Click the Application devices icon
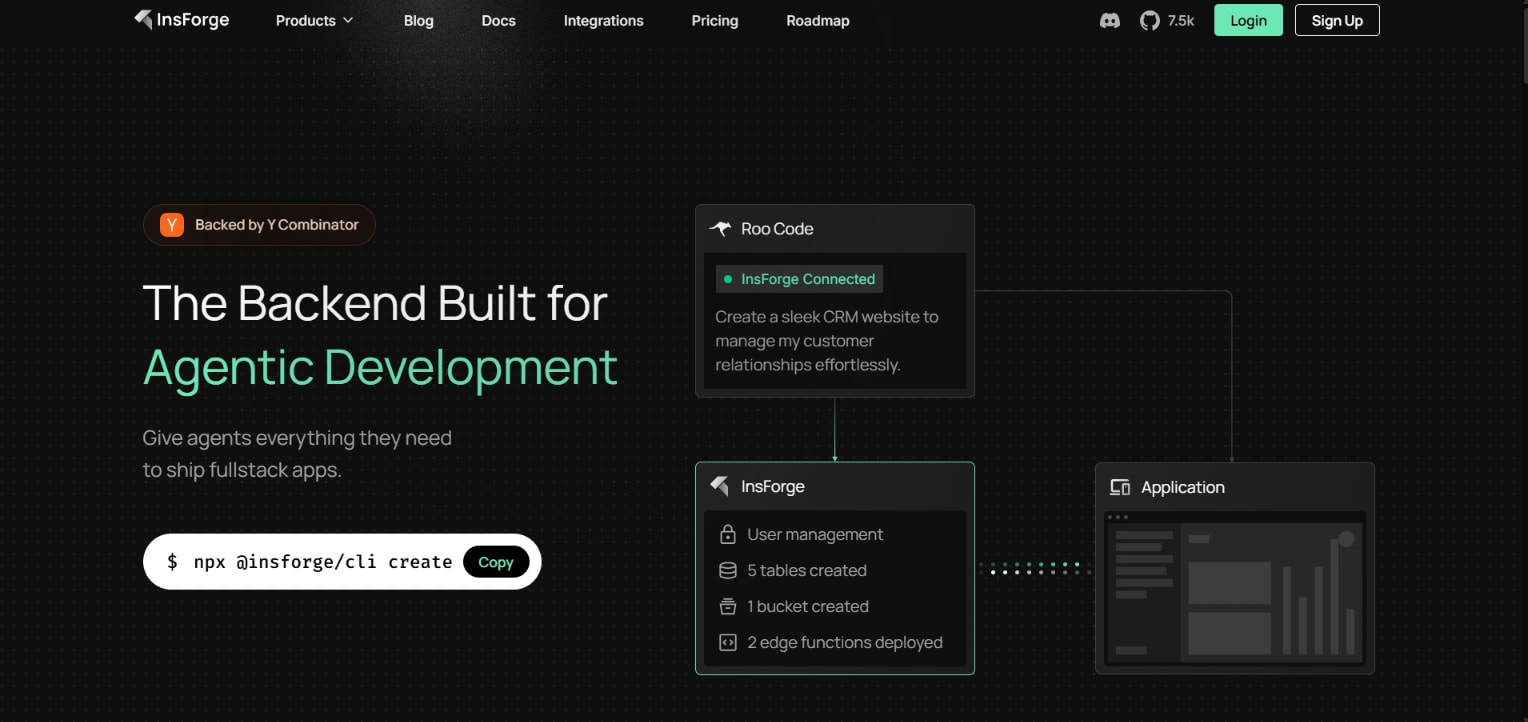 coord(1120,487)
